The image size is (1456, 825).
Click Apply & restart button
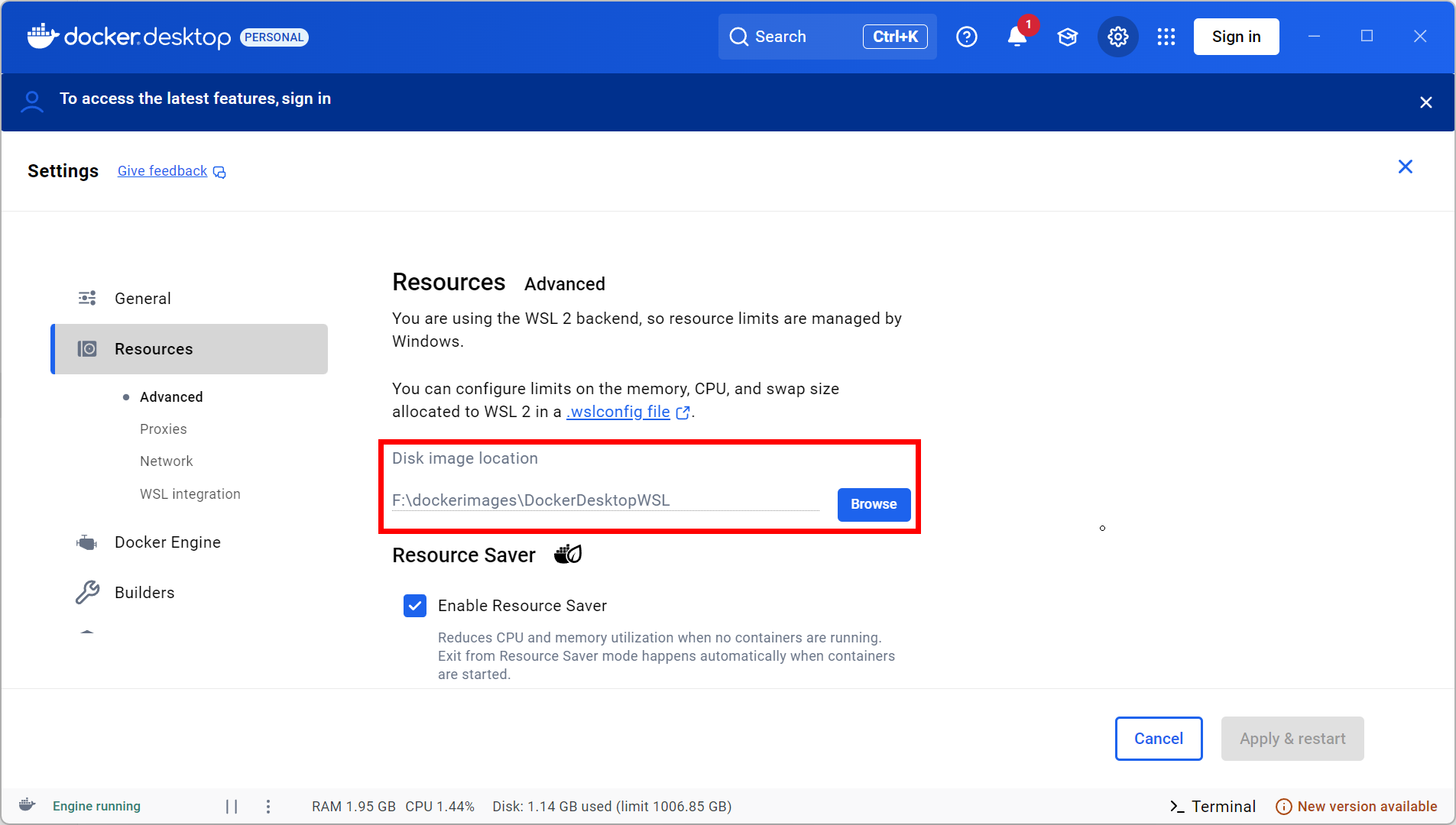[1292, 739]
